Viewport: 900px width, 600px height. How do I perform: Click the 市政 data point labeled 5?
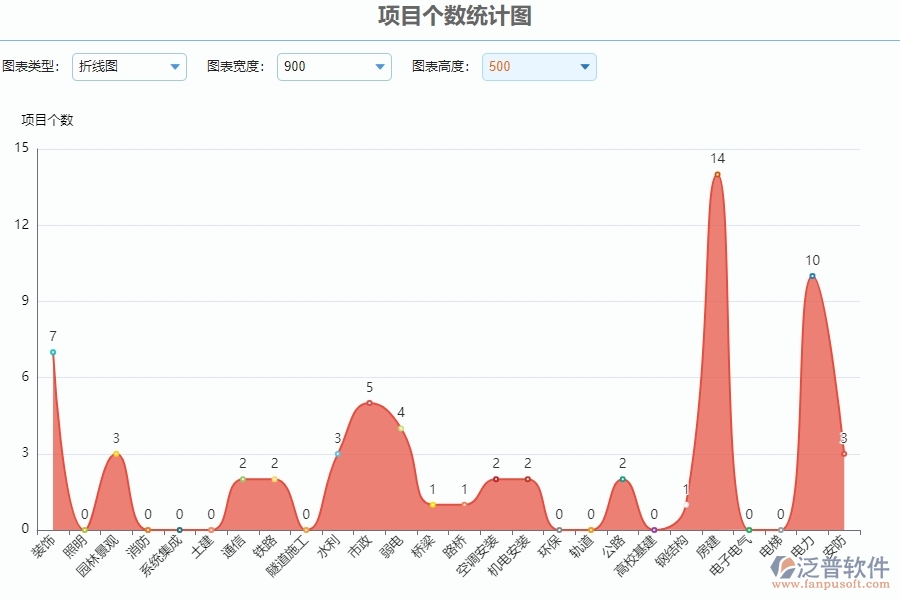click(x=368, y=402)
